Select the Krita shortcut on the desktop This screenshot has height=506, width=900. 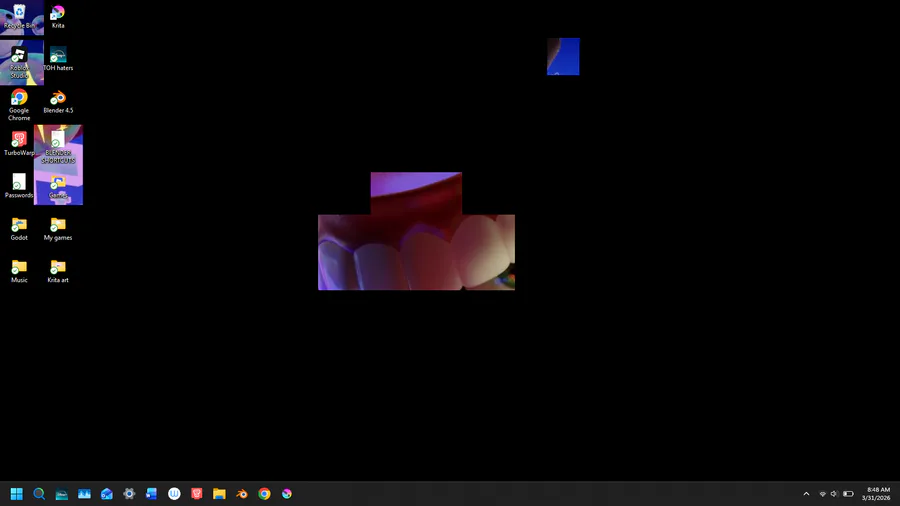[x=58, y=17]
